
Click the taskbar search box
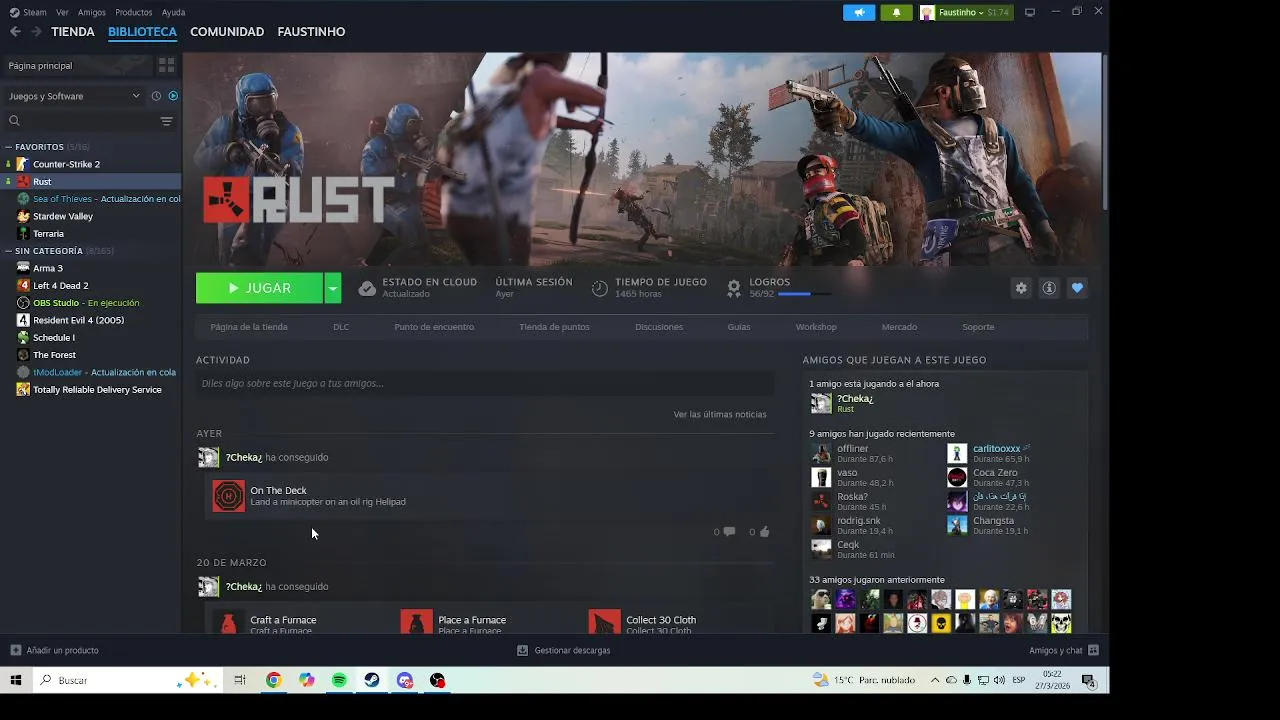pos(127,680)
